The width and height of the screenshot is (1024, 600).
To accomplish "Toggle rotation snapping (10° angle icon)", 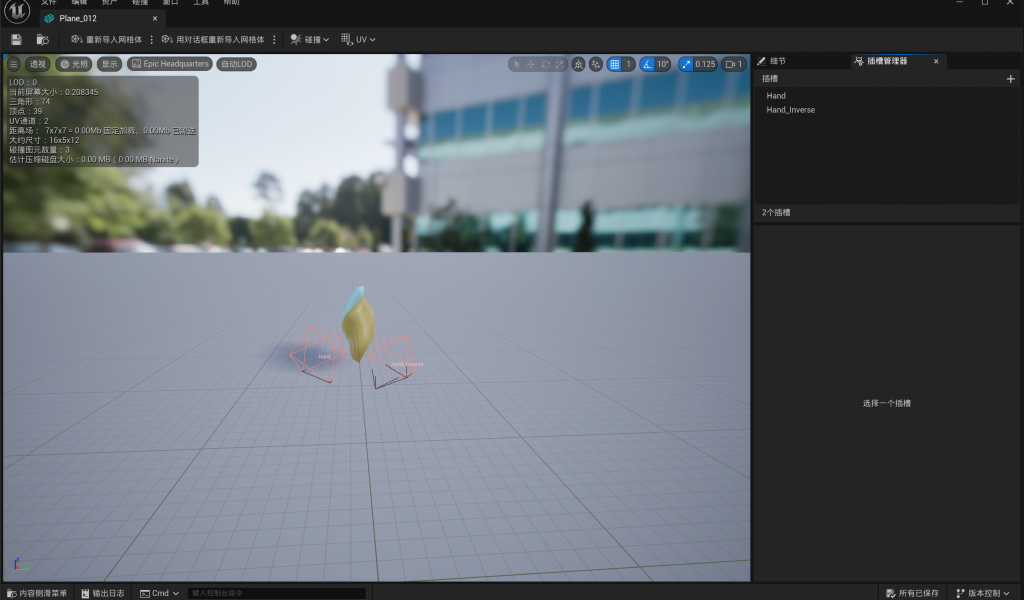I will pyautogui.click(x=647, y=64).
